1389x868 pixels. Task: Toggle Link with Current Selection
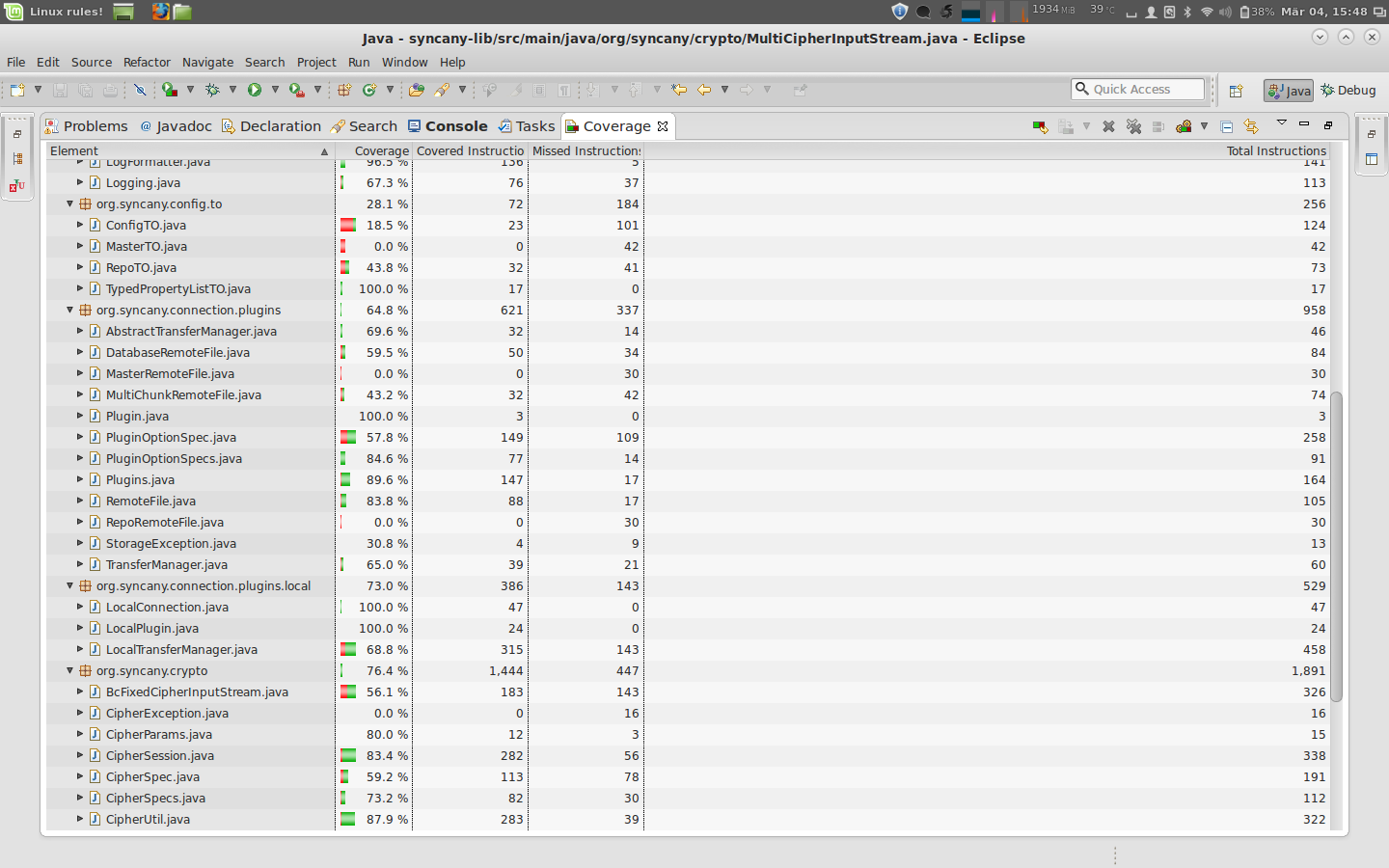(x=1251, y=126)
